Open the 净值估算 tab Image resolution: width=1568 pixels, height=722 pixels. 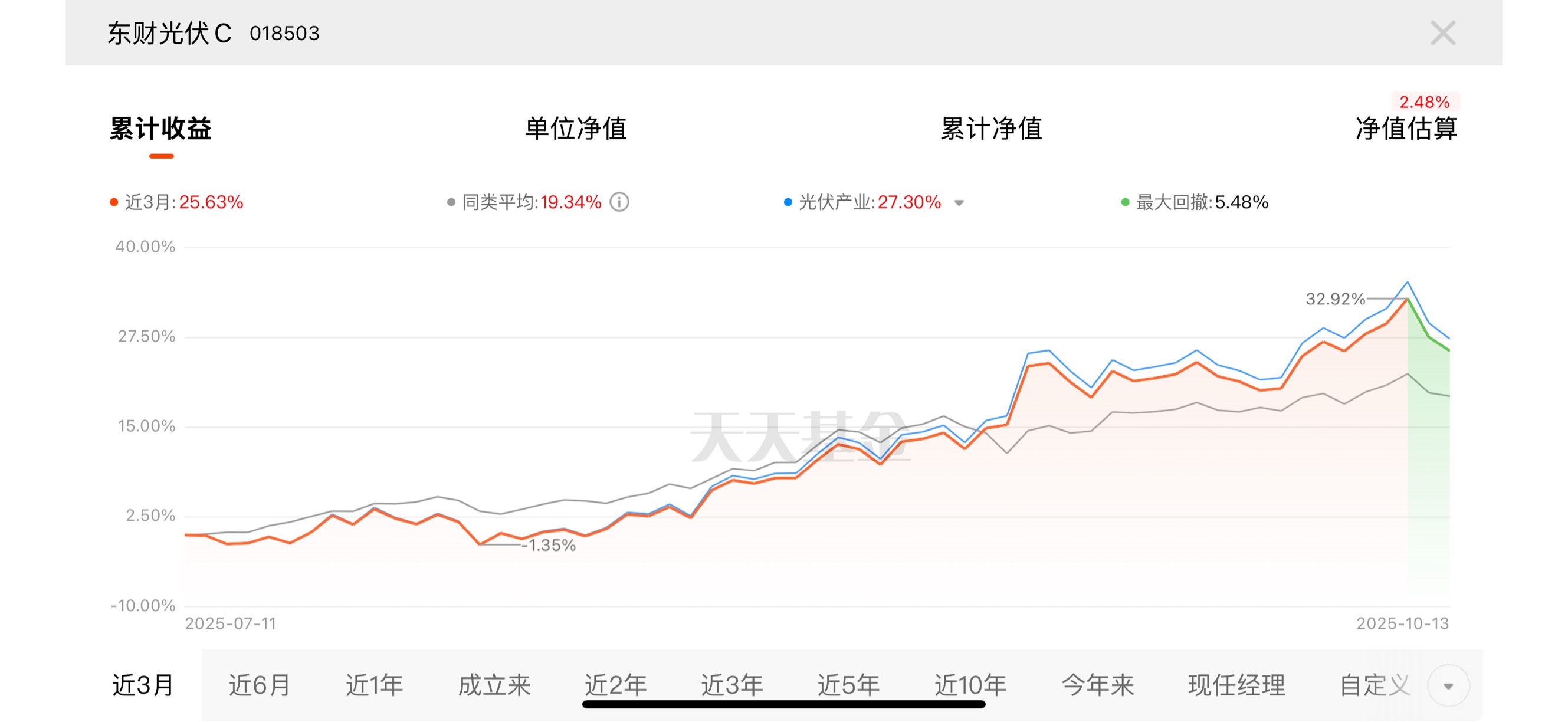click(x=1406, y=129)
